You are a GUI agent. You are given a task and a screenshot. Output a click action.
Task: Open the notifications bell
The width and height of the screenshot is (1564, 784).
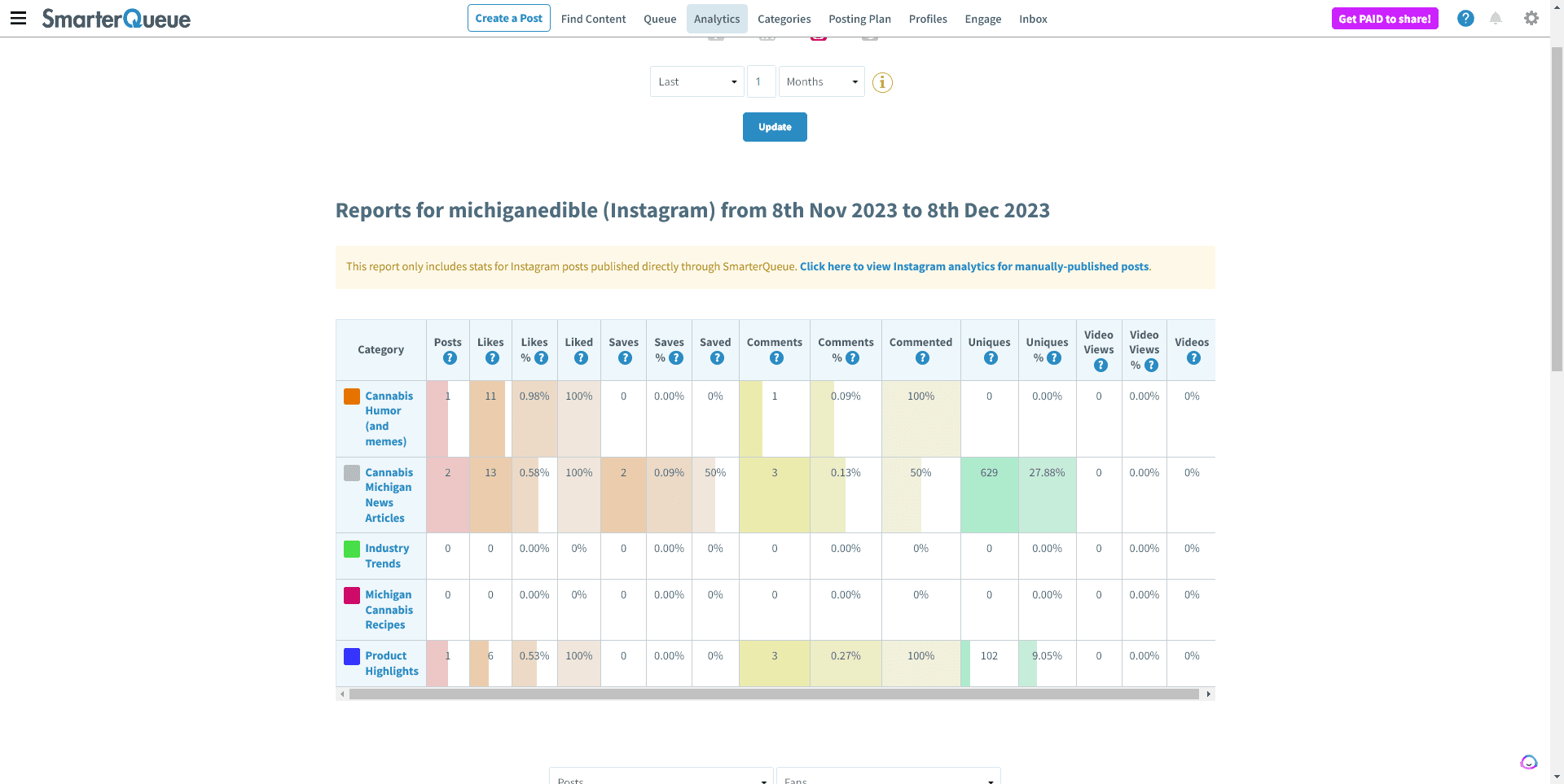point(1496,18)
